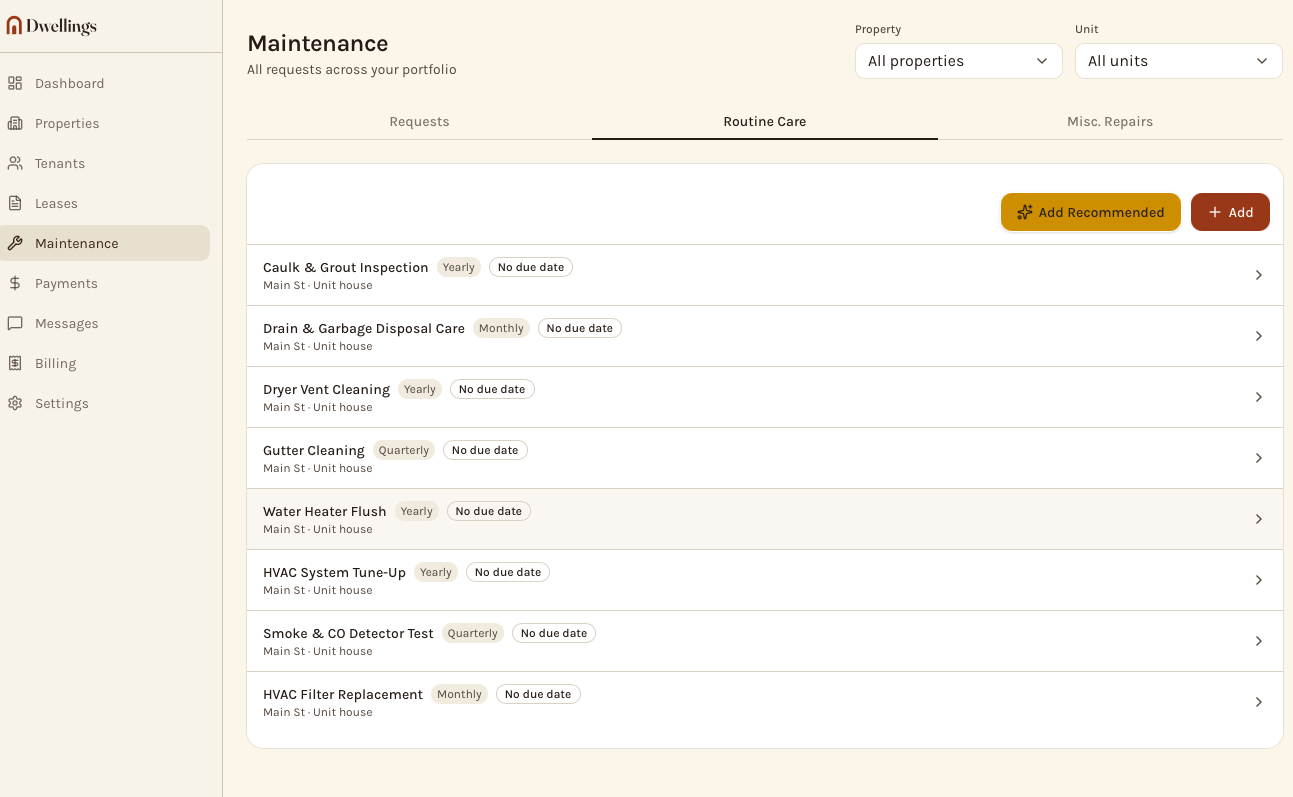1293x797 pixels.
Task: Select the Maintenance label in sidebar
Action: [x=77, y=243]
